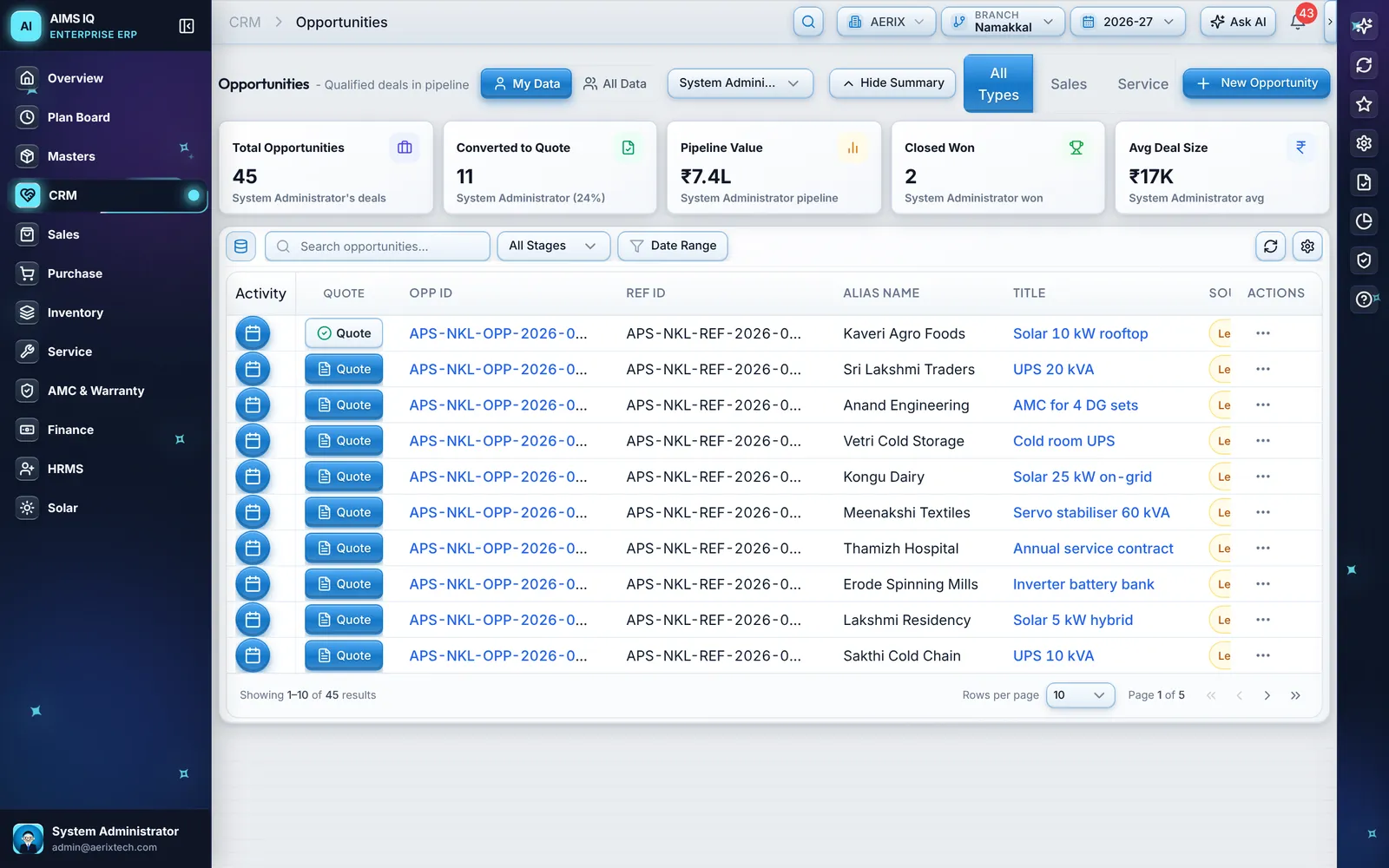Viewport: 1389px width, 868px height.
Task: Change the 2026-27 financial year
Action: coord(1128,22)
